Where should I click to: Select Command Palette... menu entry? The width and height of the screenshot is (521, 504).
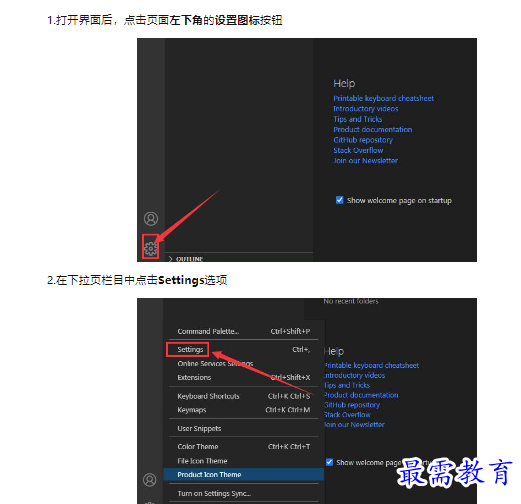244,331
